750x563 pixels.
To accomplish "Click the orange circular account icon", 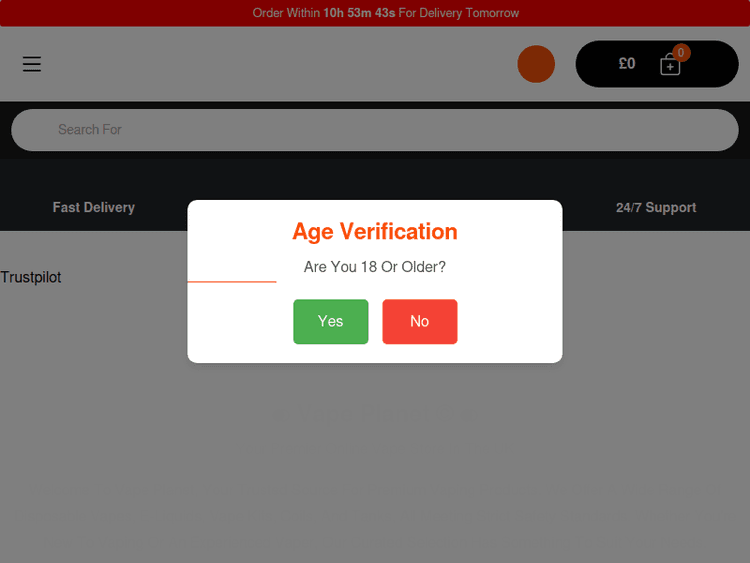I will 536,64.
